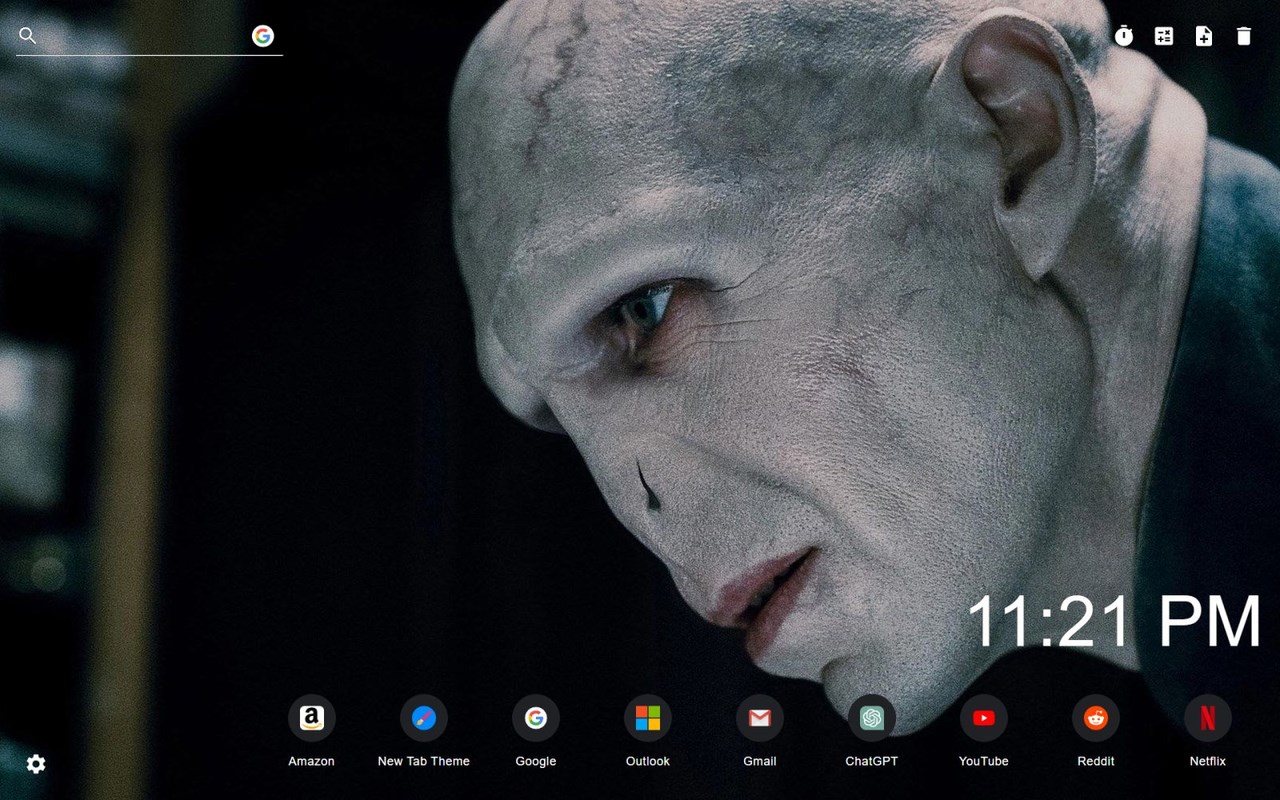Launch the ChatGPT shortcut icon
1280x800 pixels.
(x=872, y=718)
